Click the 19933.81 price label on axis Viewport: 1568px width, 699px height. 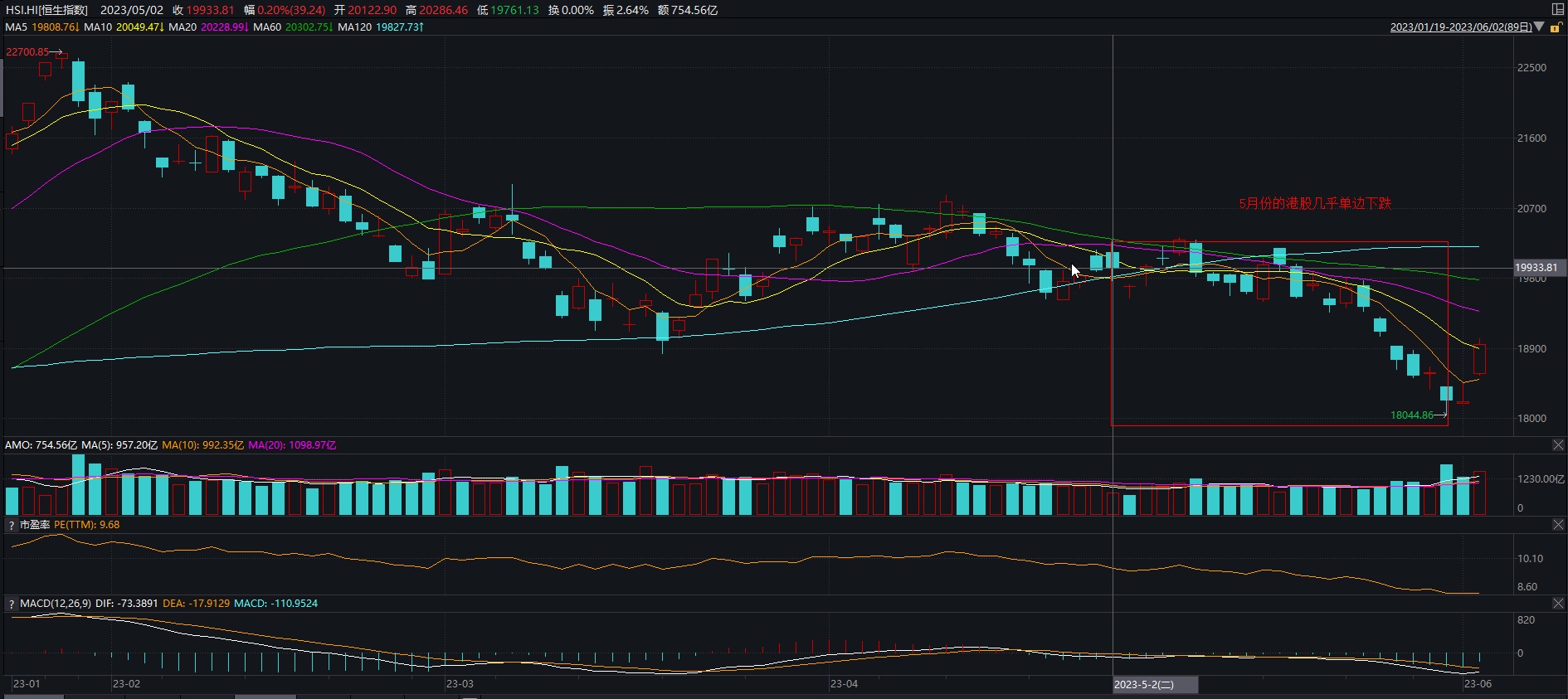(x=1536, y=268)
